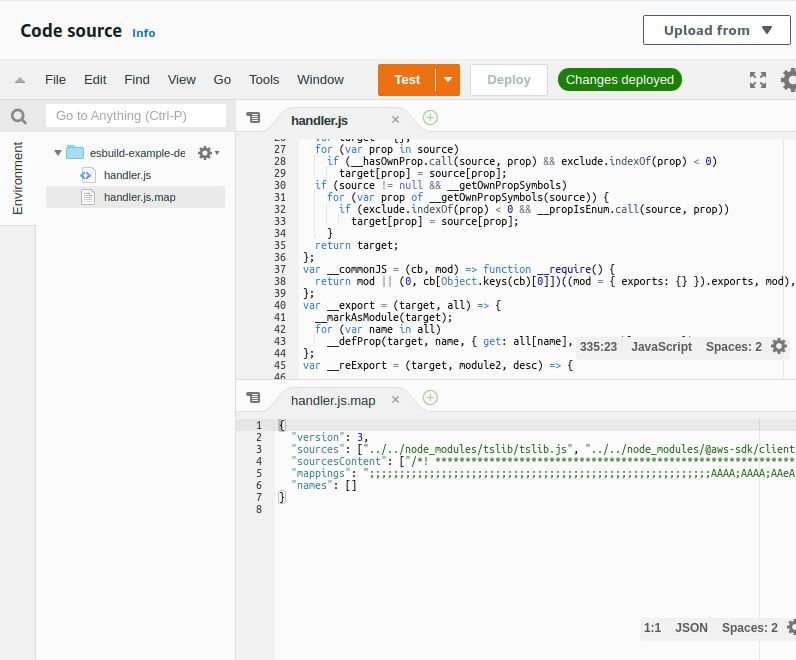Change the JavaScript syntax mode
This screenshot has width=796, height=660.
click(x=661, y=347)
